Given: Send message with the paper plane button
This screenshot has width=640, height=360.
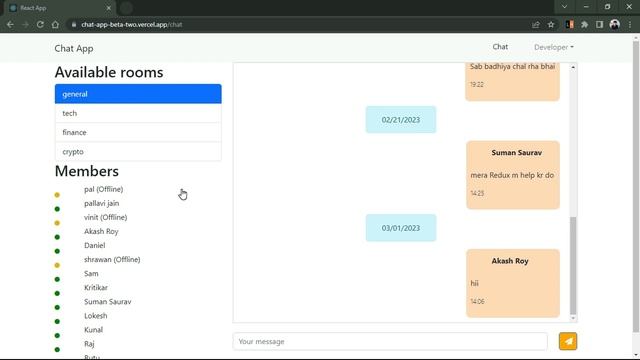Looking at the screenshot, I should [568, 341].
